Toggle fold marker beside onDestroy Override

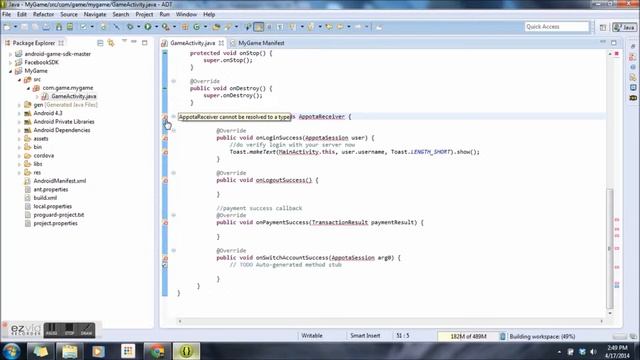[174, 81]
